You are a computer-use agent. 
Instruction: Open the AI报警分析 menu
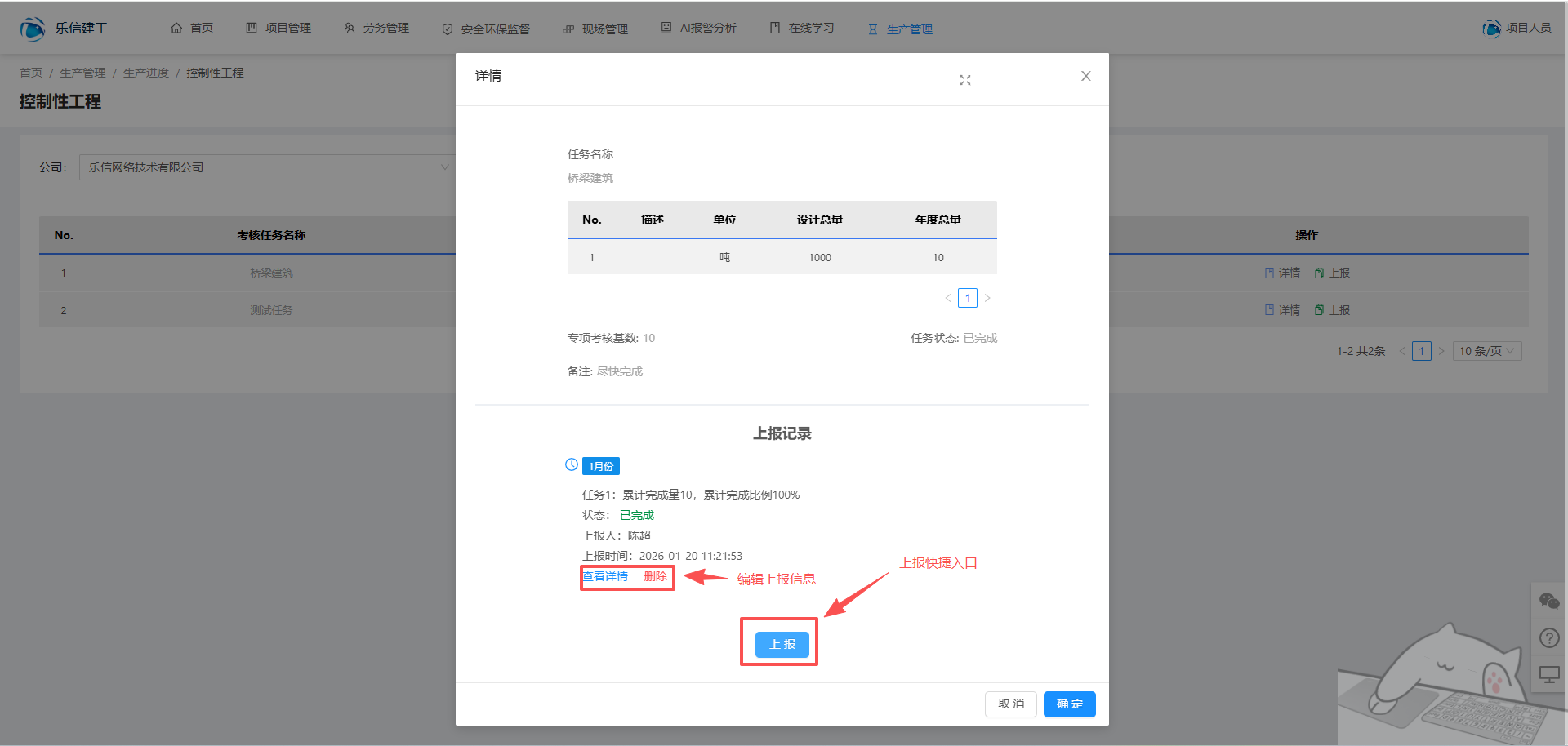[698, 29]
